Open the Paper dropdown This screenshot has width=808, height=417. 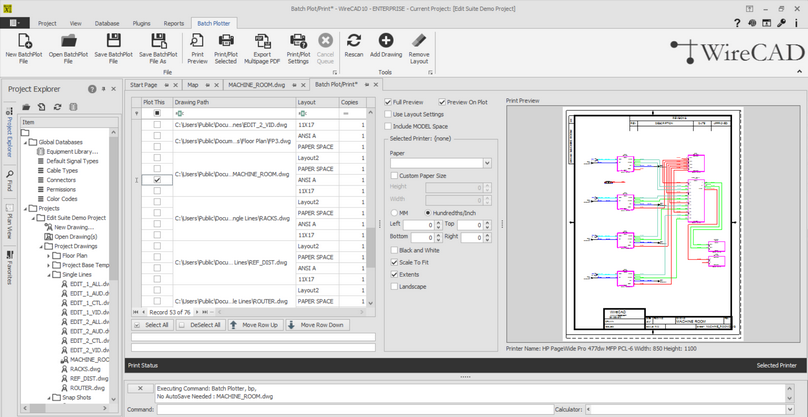487,163
